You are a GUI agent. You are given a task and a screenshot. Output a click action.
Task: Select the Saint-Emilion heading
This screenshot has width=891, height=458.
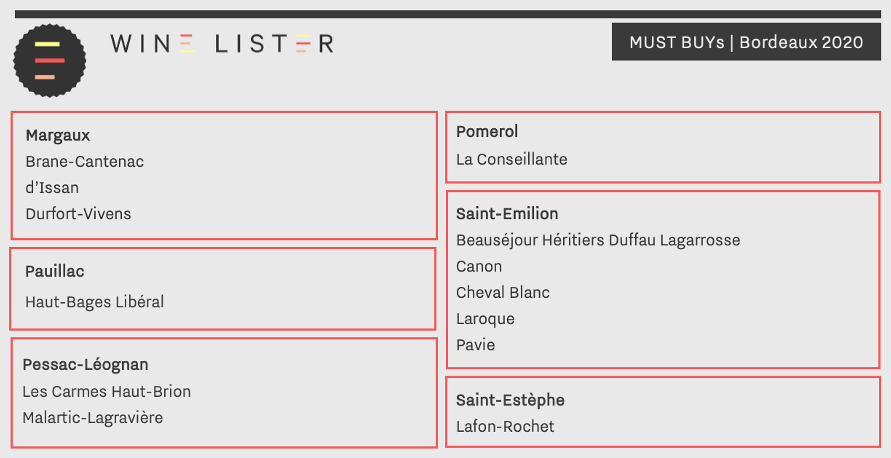tap(507, 214)
